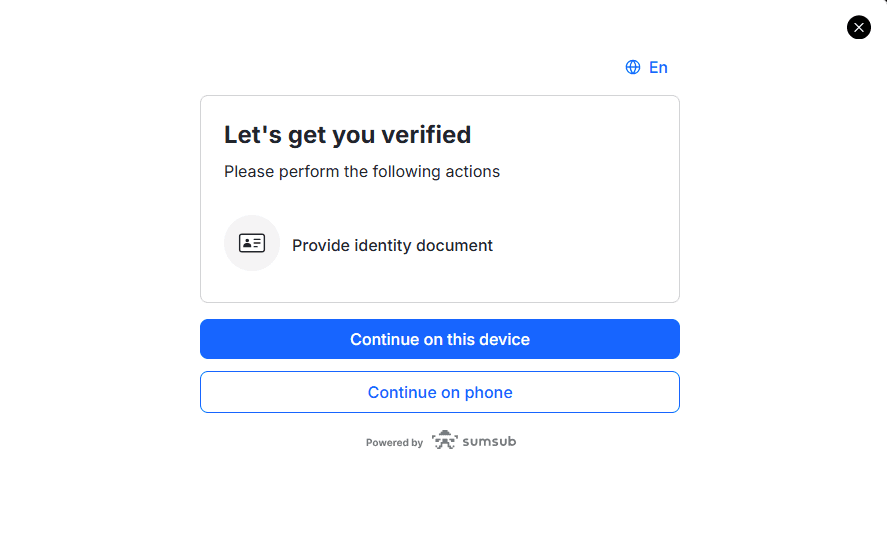Open the En language selector
The height and width of the screenshot is (538, 887).
click(646, 67)
